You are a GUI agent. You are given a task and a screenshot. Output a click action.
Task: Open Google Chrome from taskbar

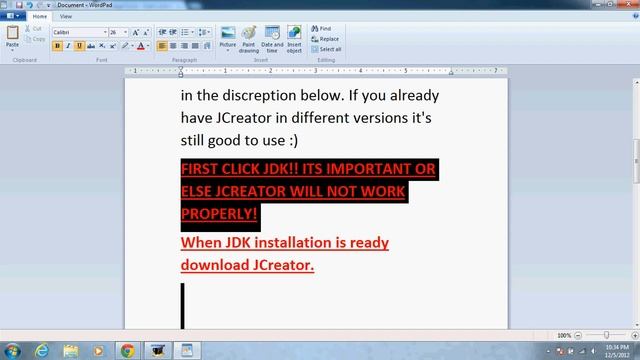click(128, 351)
